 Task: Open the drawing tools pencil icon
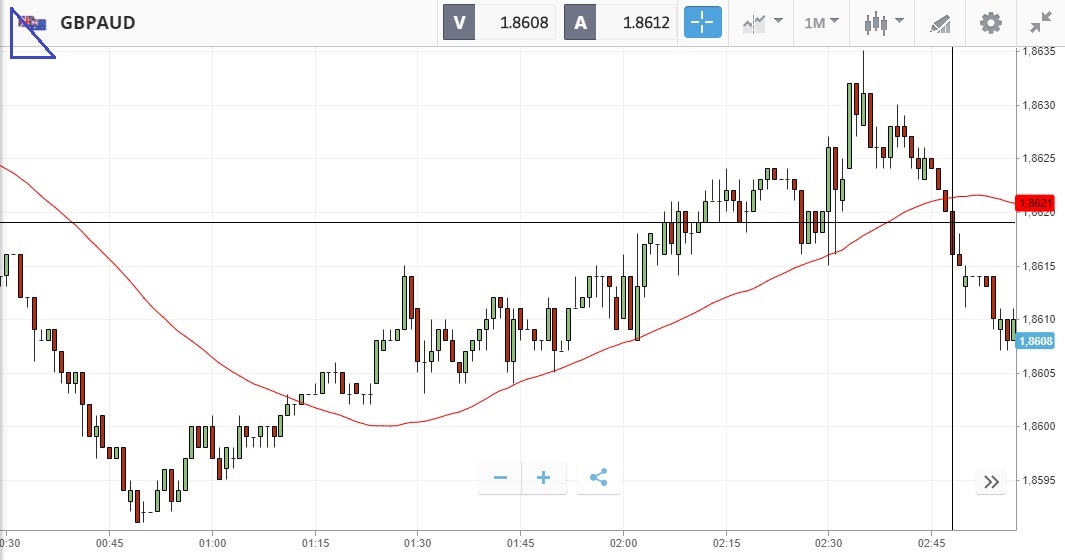(x=940, y=22)
